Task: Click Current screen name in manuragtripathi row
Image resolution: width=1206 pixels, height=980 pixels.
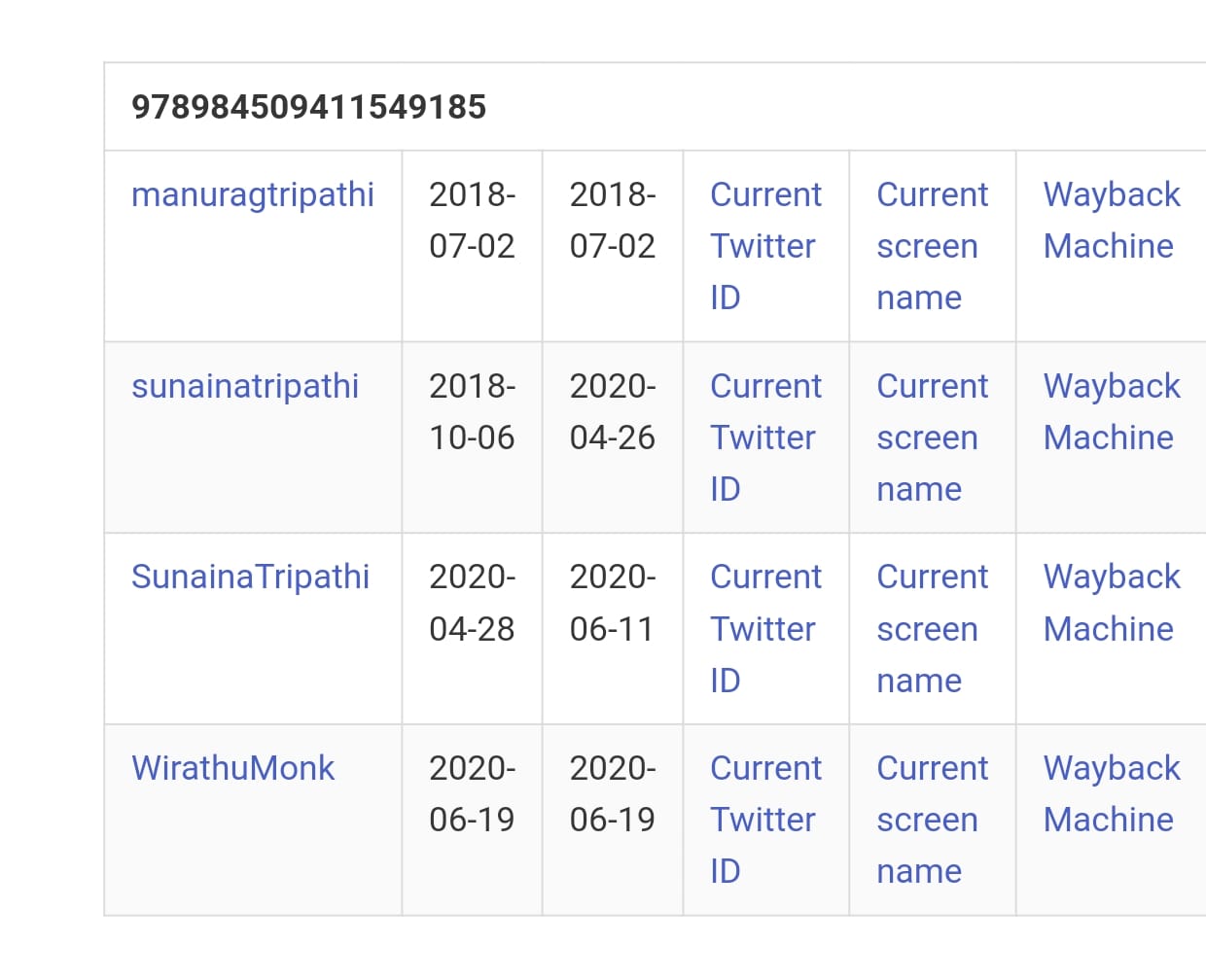Action: point(932,246)
